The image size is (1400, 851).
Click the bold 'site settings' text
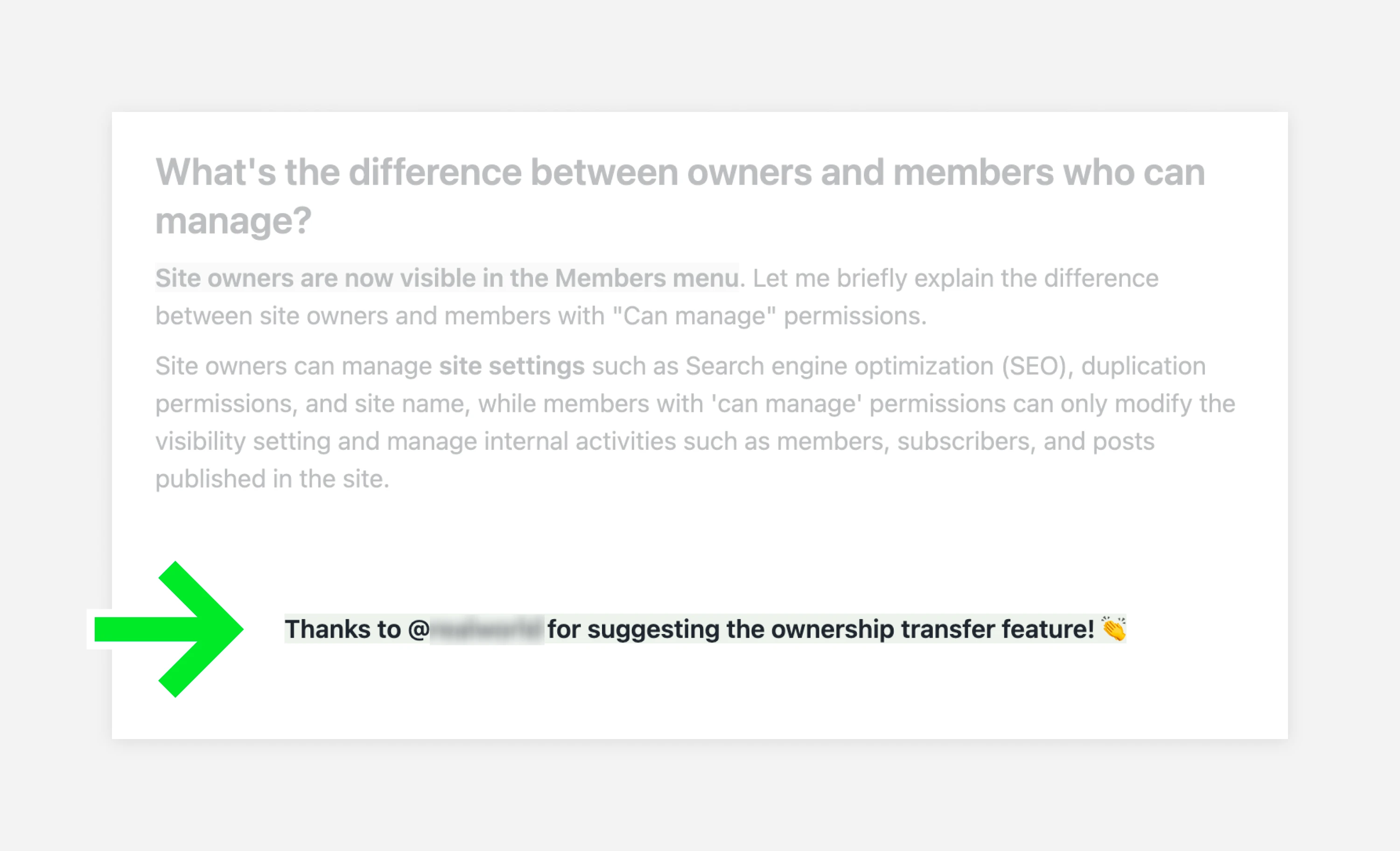(511, 366)
